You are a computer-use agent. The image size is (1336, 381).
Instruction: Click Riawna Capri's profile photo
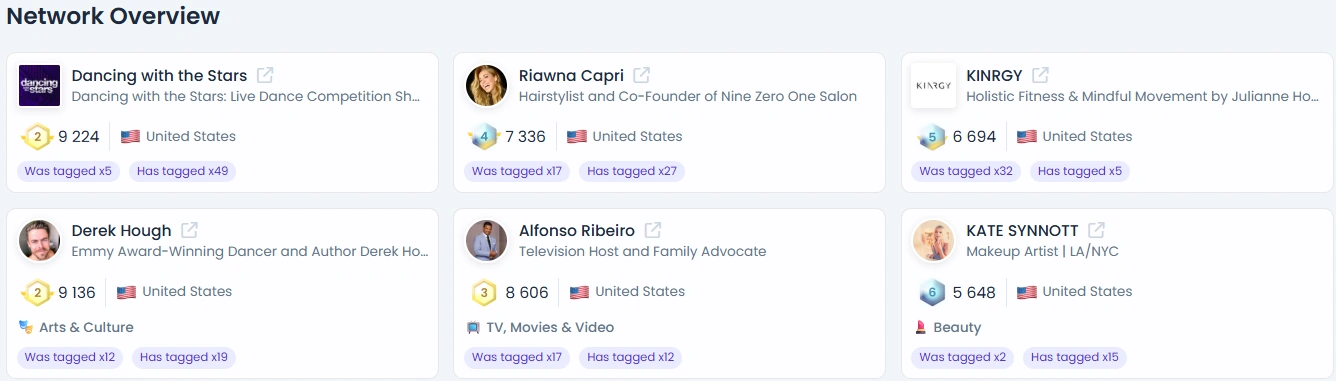pyautogui.click(x=487, y=85)
